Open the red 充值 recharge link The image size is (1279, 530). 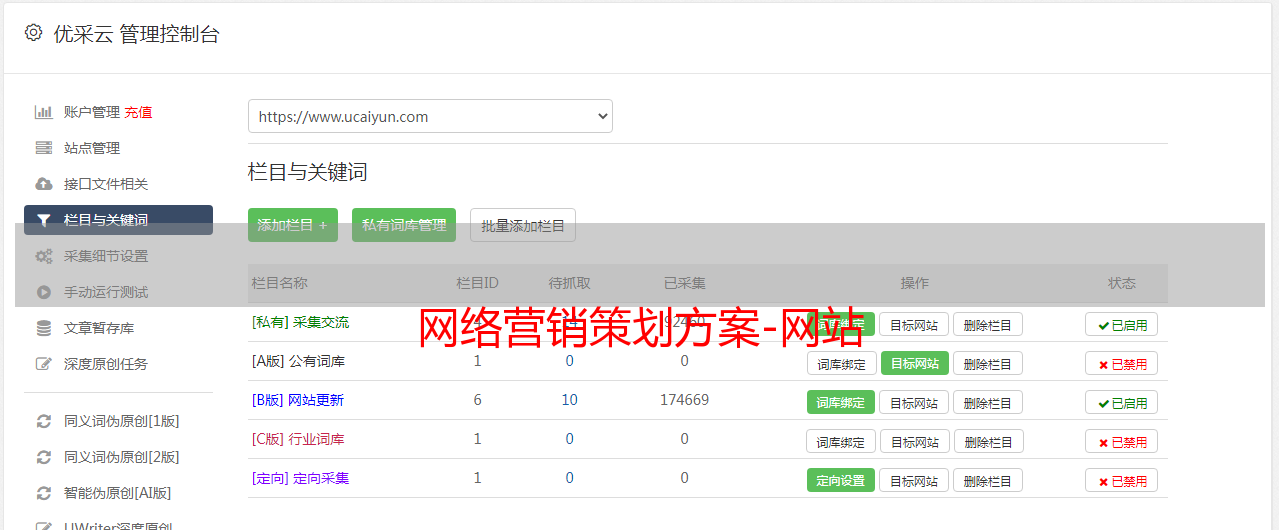coord(138,112)
